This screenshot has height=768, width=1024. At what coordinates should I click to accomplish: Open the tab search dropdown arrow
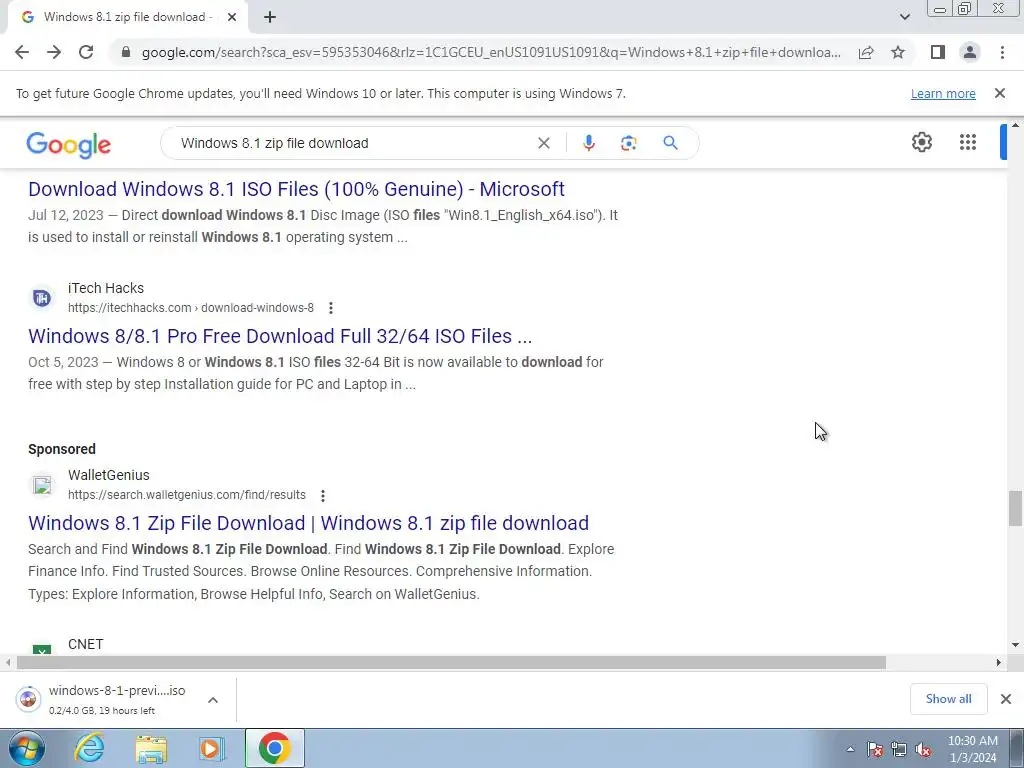coord(904,17)
